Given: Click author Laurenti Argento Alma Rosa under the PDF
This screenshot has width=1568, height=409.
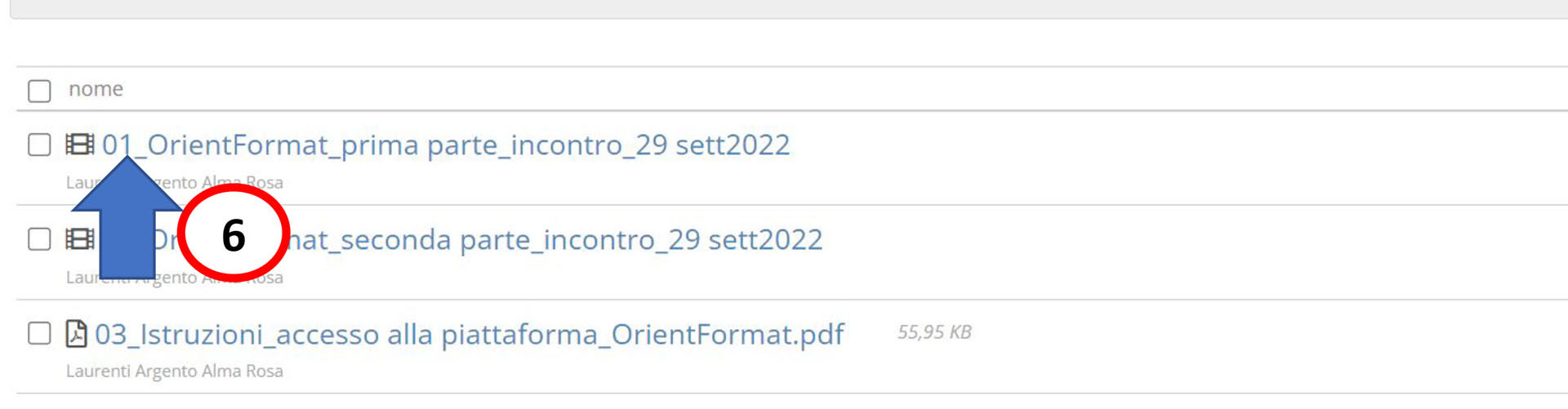Looking at the screenshot, I should click(x=175, y=371).
